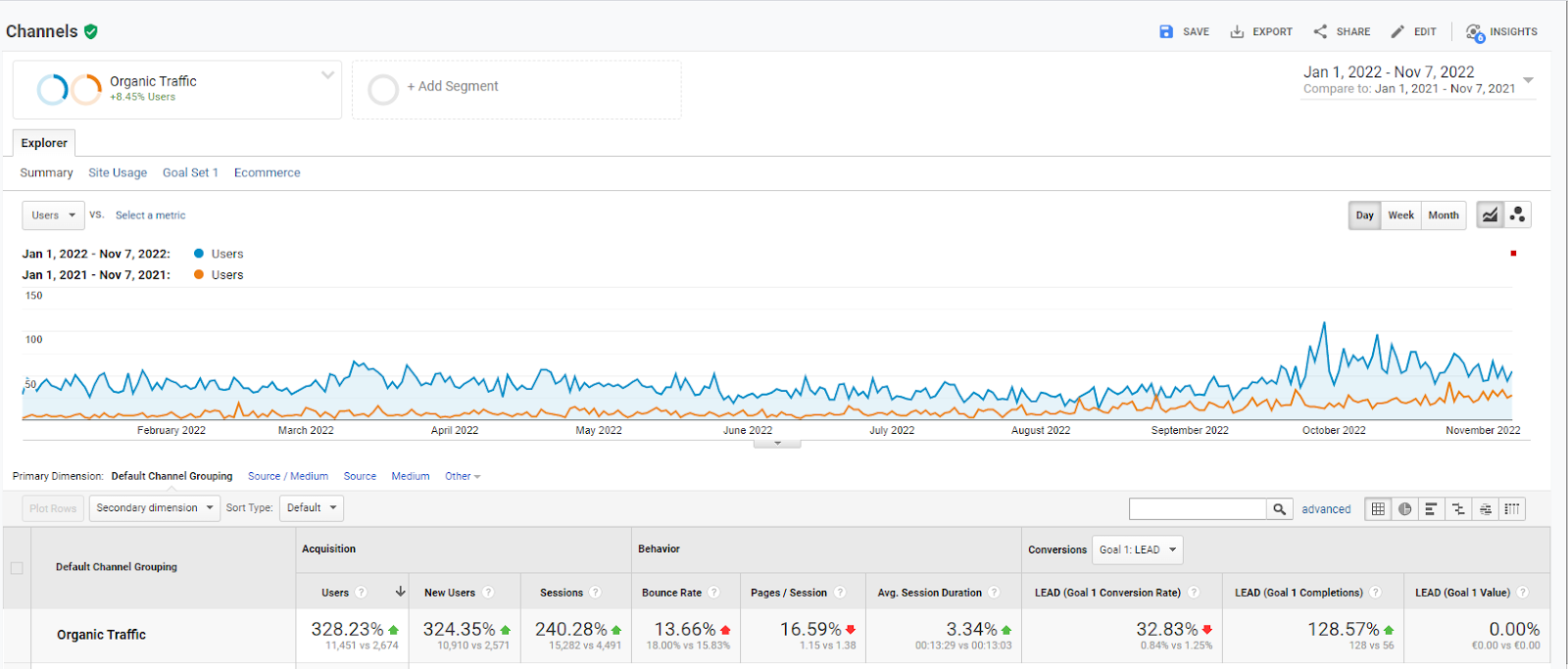Select the data table grid view
Screen dimensions: 1568x669
(1379, 509)
